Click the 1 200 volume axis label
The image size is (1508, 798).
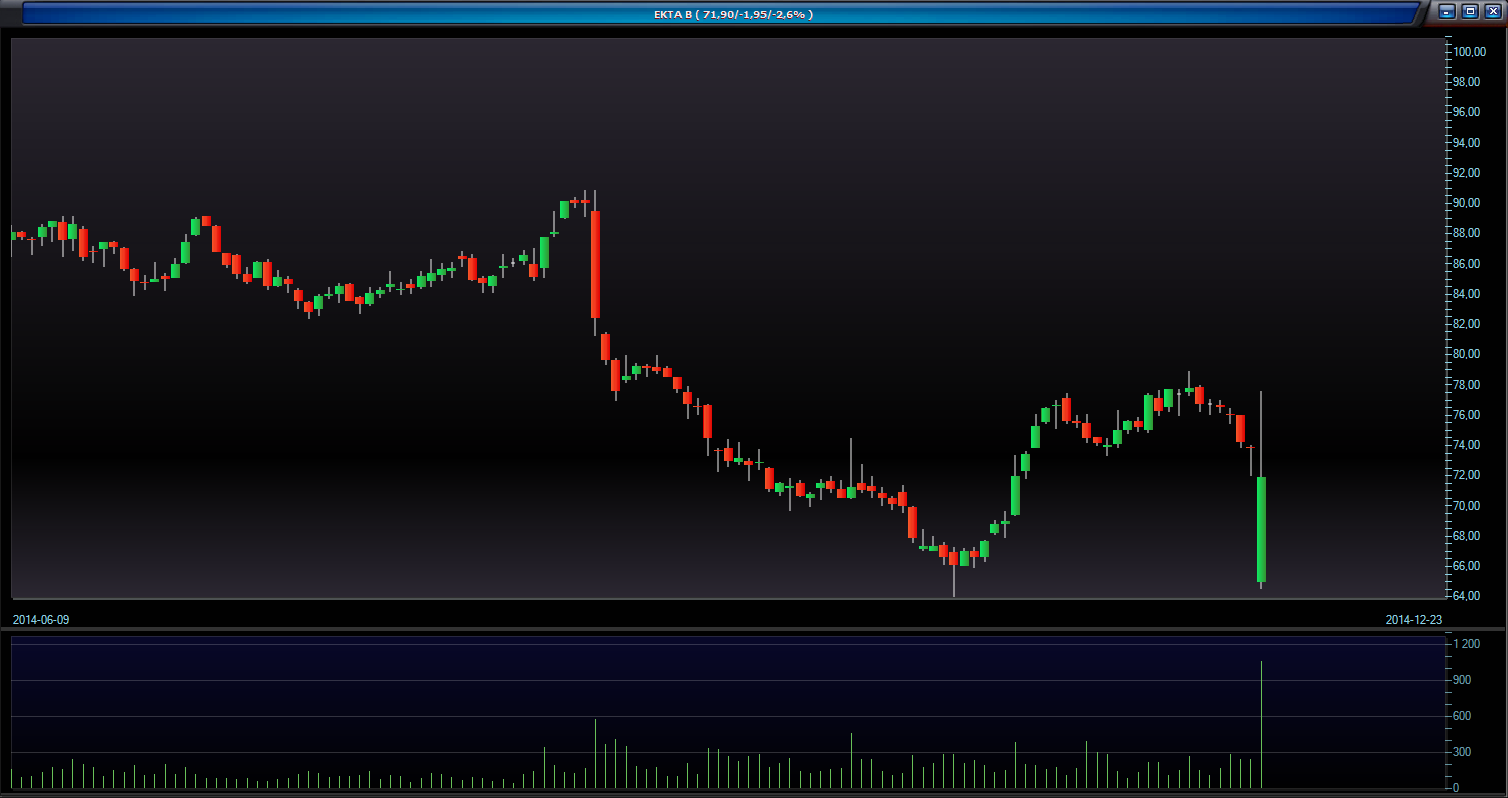pyautogui.click(x=1467, y=644)
